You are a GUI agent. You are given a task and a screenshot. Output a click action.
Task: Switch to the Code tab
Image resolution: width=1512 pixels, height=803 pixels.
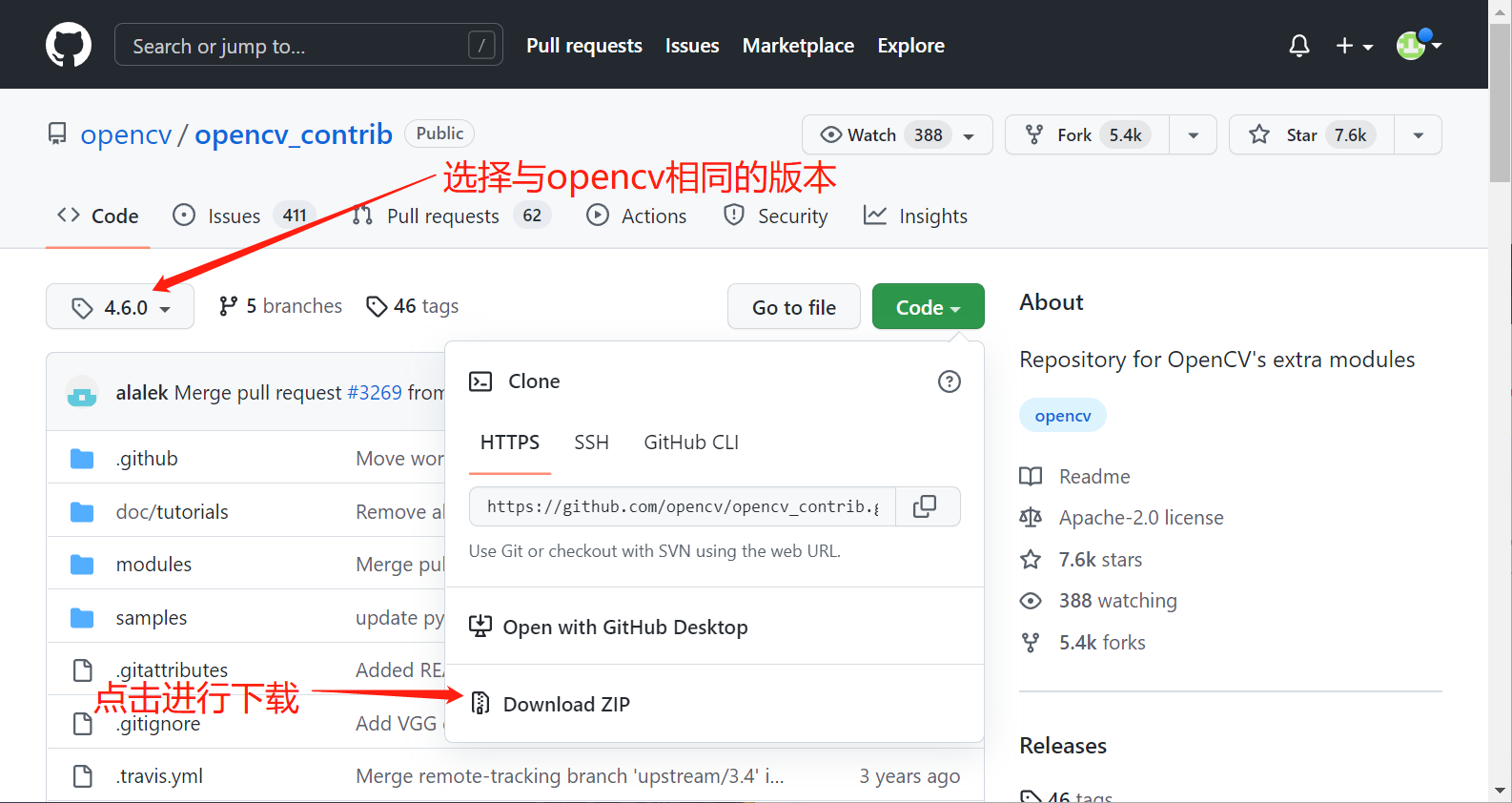pyautogui.click(x=98, y=216)
